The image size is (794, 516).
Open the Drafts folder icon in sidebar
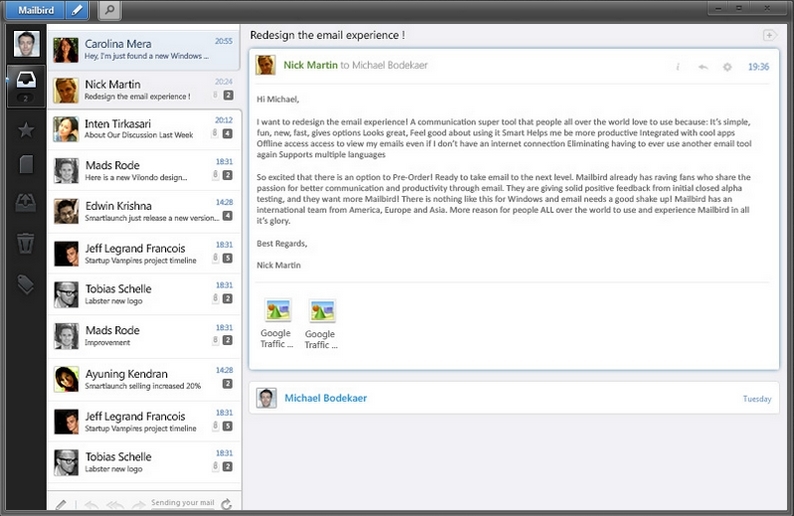(x=26, y=165)
